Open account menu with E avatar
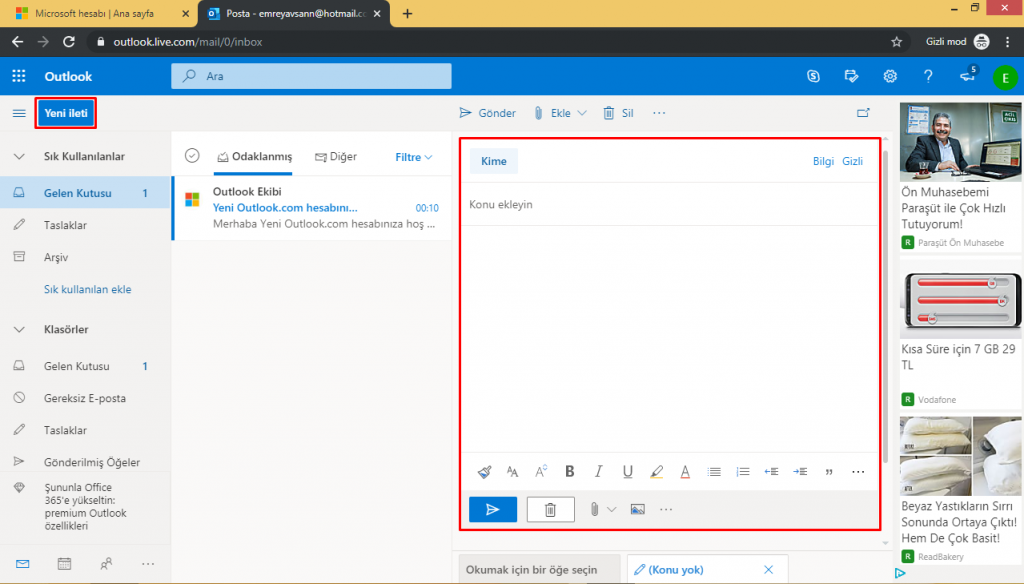Screen dimensions: 1024x584 (x=1005, y=78)
